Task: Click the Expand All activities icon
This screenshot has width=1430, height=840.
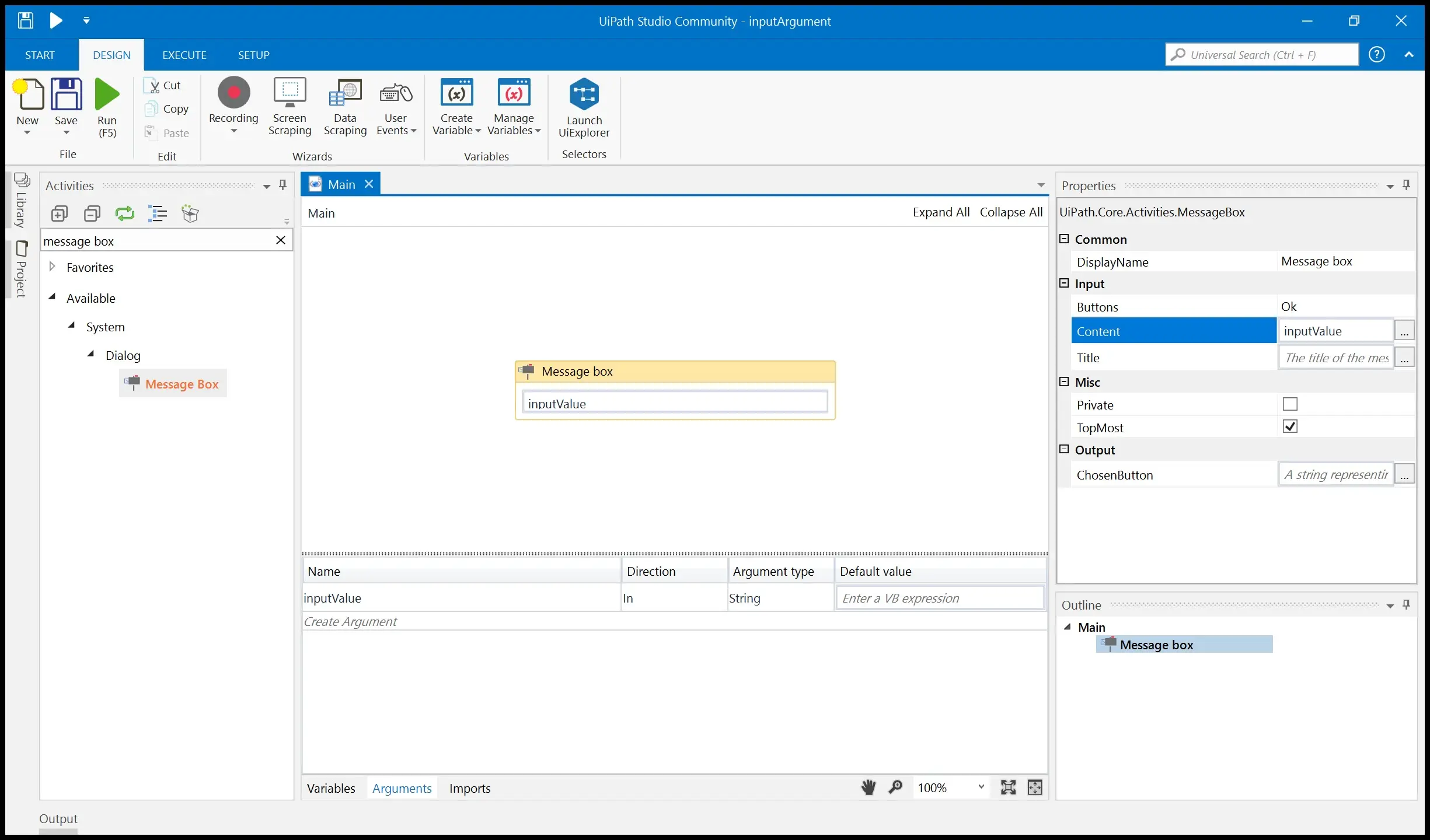Action: [x=60, y=213]
